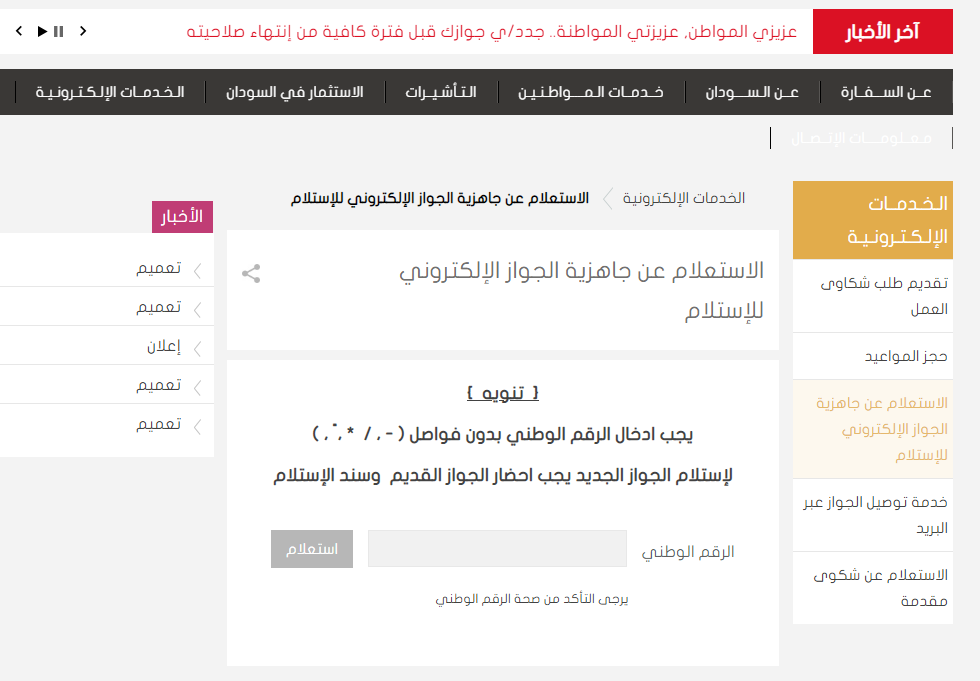Click the الرقم الوطني input field
This screenshot has width=980, height=681.
coord(497,549)
